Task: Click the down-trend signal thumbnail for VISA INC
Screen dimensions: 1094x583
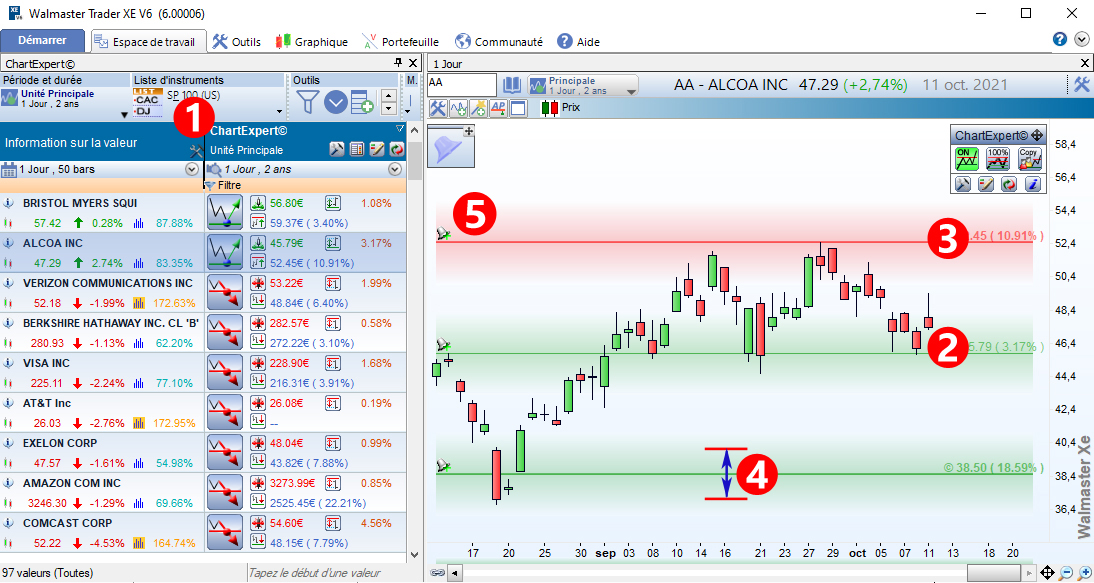Action: tap(225, 371)
